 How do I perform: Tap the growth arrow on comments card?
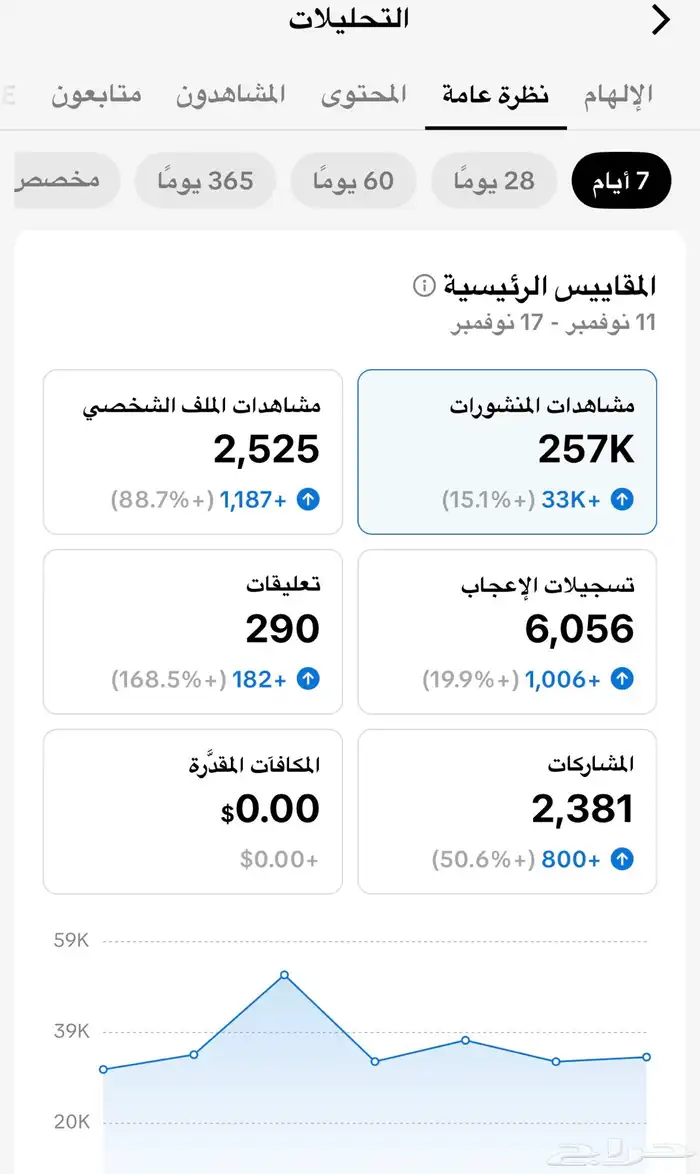point(311,678)
